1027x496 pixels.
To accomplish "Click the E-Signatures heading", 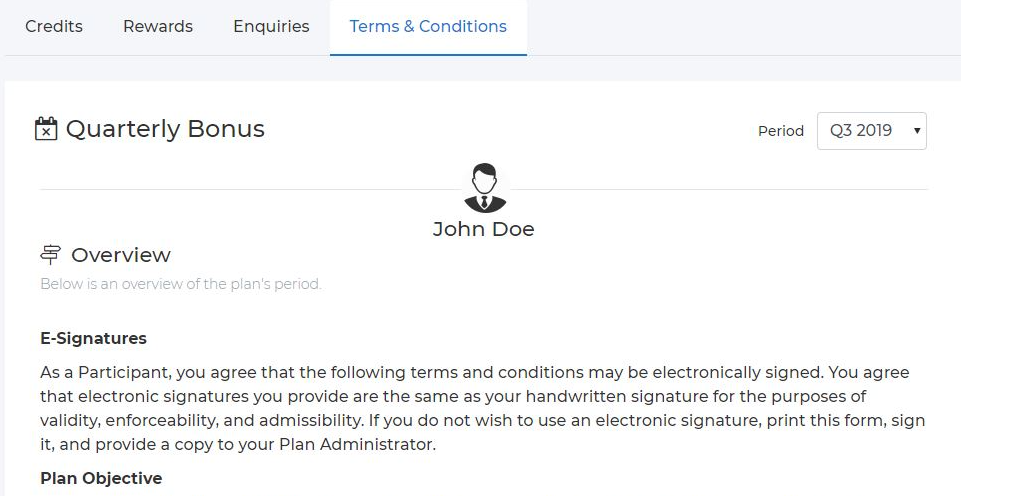I will [93, 338].
